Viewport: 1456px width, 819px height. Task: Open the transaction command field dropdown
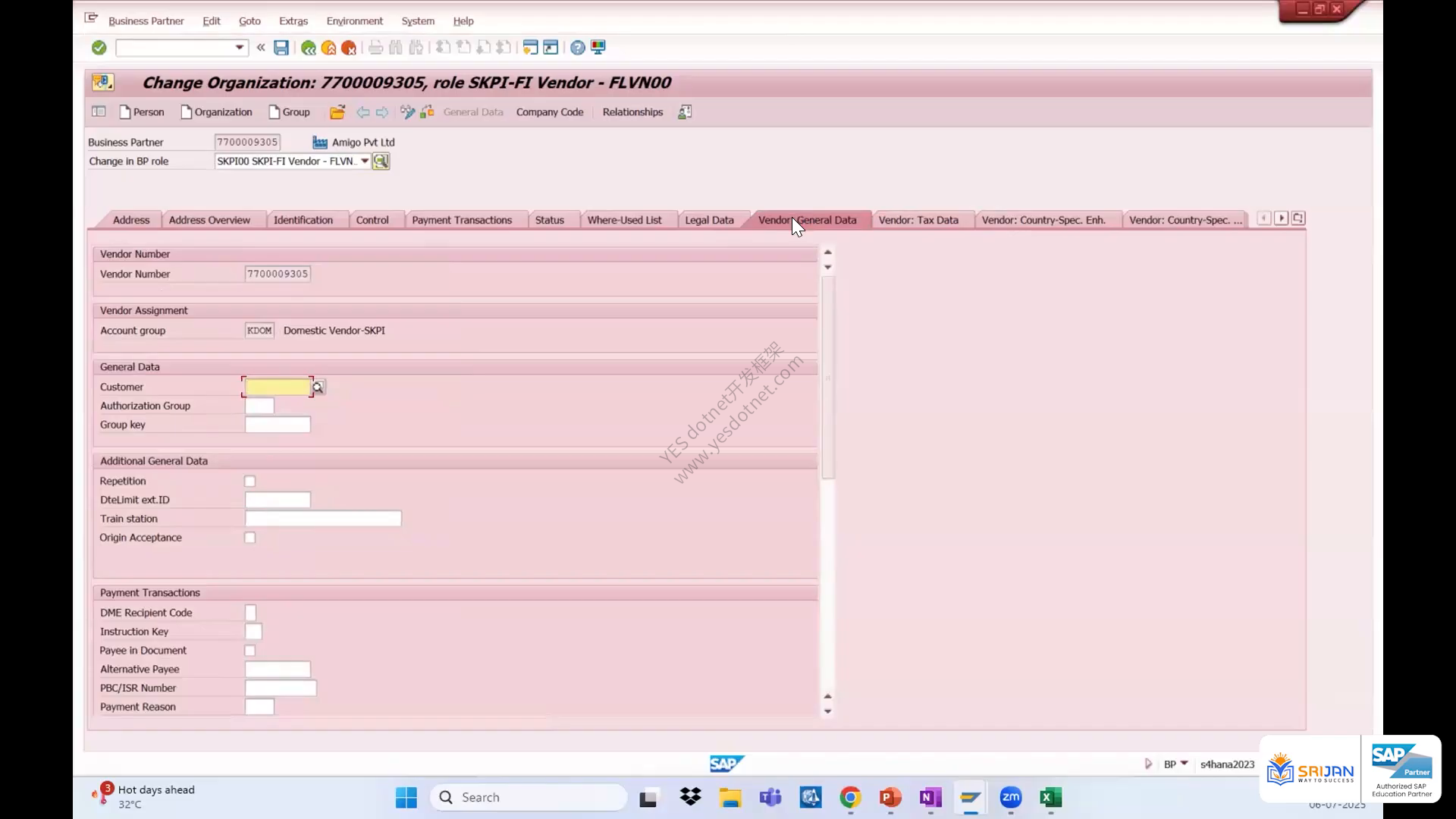pyautogui.click(x=240, y=48)
